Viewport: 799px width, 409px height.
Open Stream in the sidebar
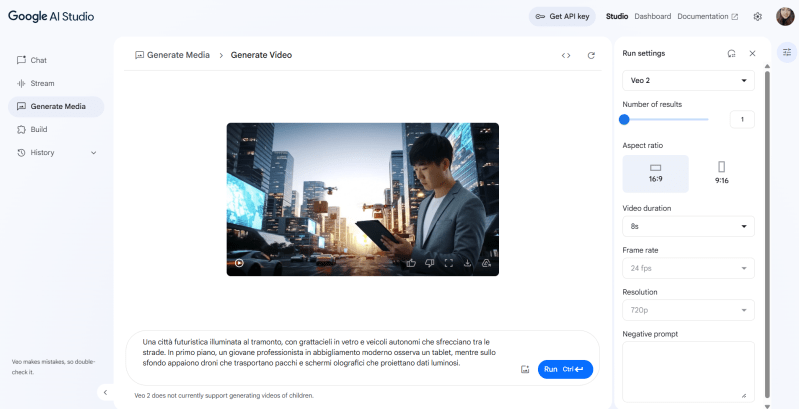[x=42, y=83]
